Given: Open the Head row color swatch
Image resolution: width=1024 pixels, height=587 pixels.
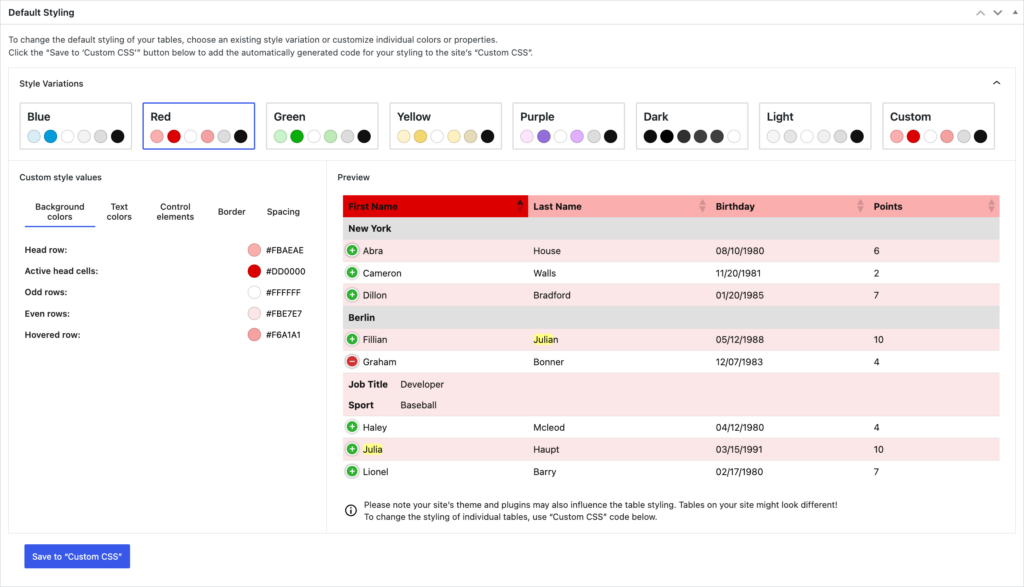Looking at the screenshot, I should [255, 249].
